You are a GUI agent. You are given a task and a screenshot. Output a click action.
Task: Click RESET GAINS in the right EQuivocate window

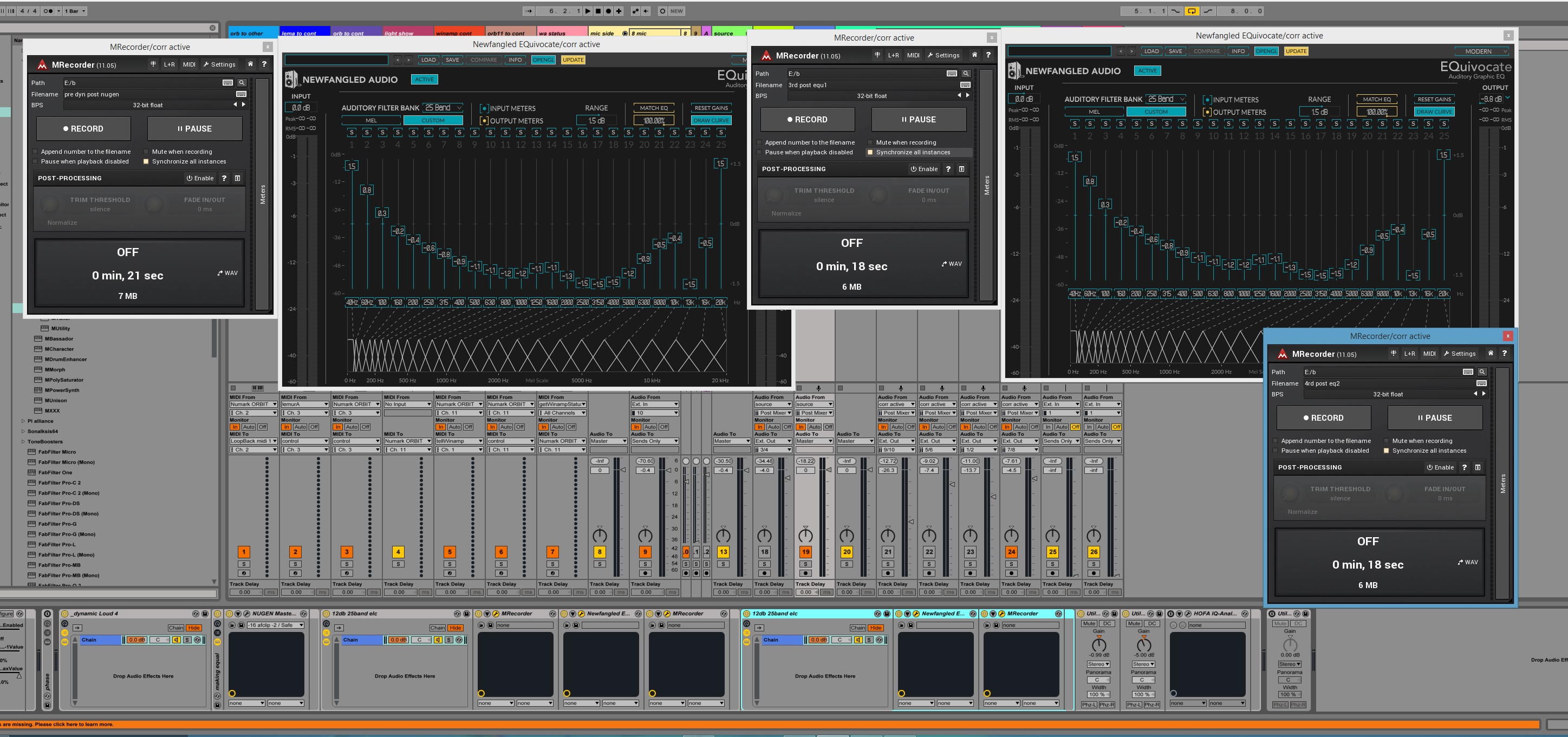(x=1434, y=99)
